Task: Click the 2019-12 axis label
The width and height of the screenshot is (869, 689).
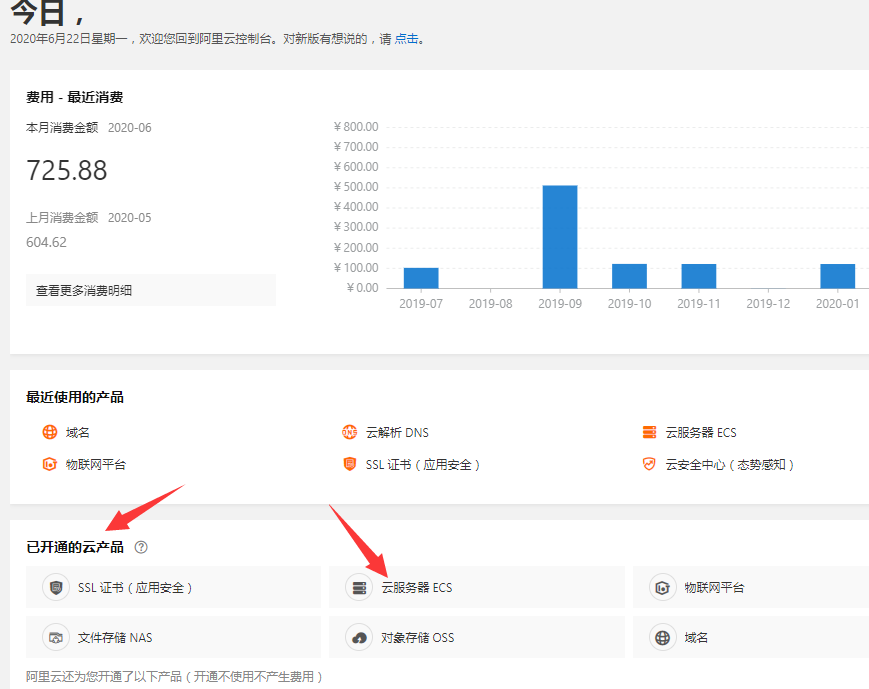Action: click(x=768, y=304)
